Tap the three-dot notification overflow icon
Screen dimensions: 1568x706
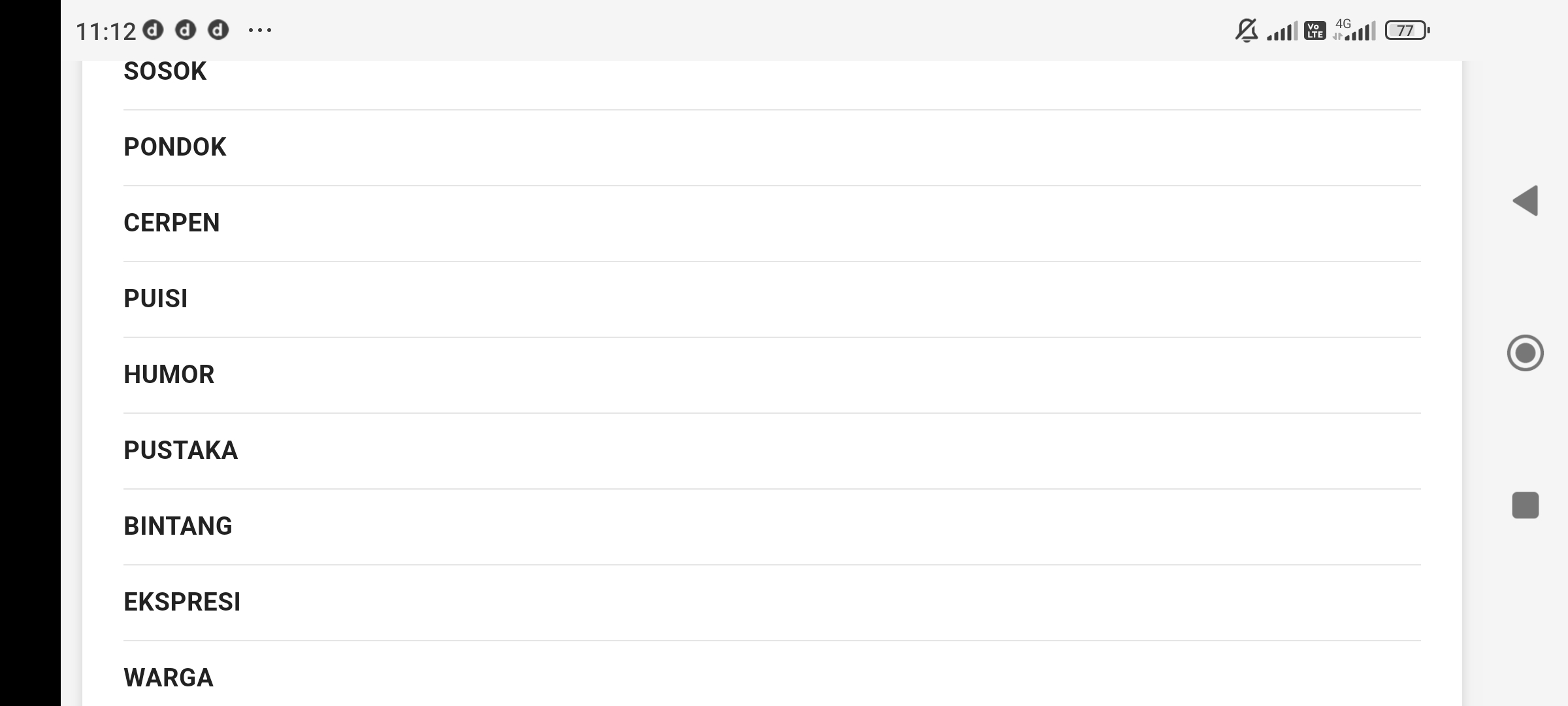click(x=260, y=30)
